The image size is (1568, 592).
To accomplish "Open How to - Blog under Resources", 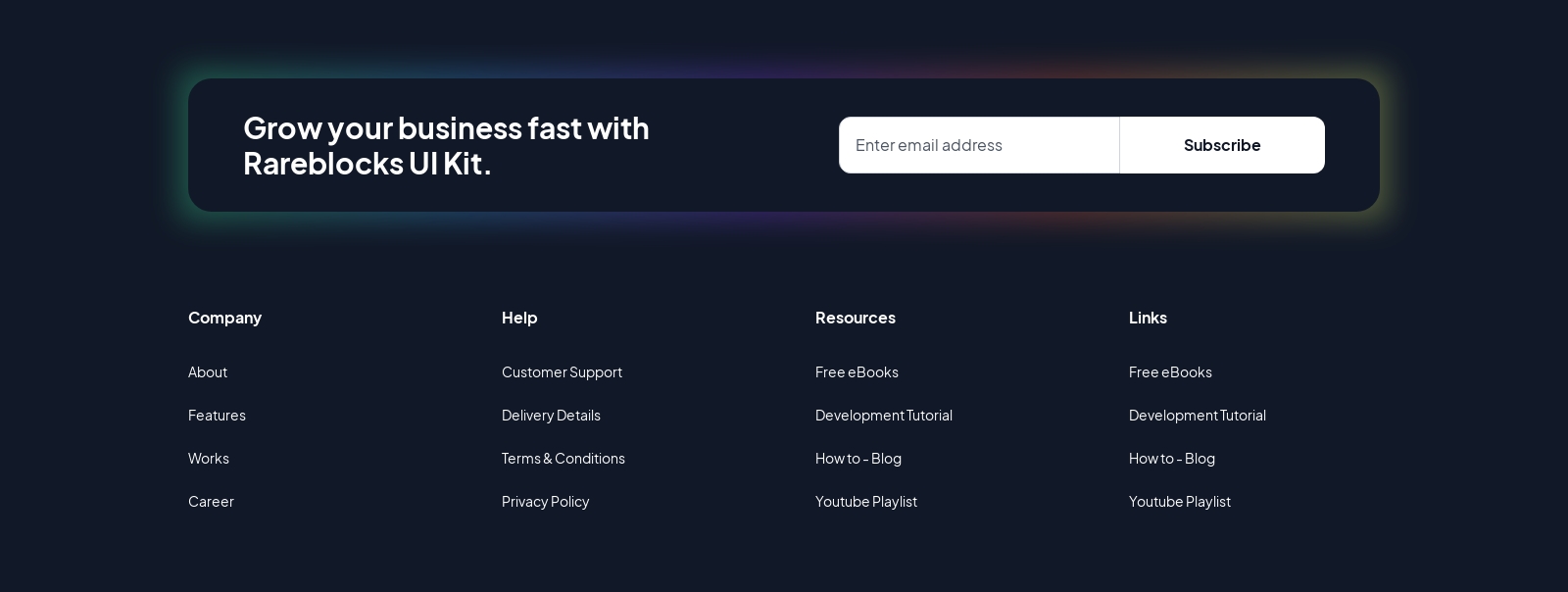I will coord(858,458).
